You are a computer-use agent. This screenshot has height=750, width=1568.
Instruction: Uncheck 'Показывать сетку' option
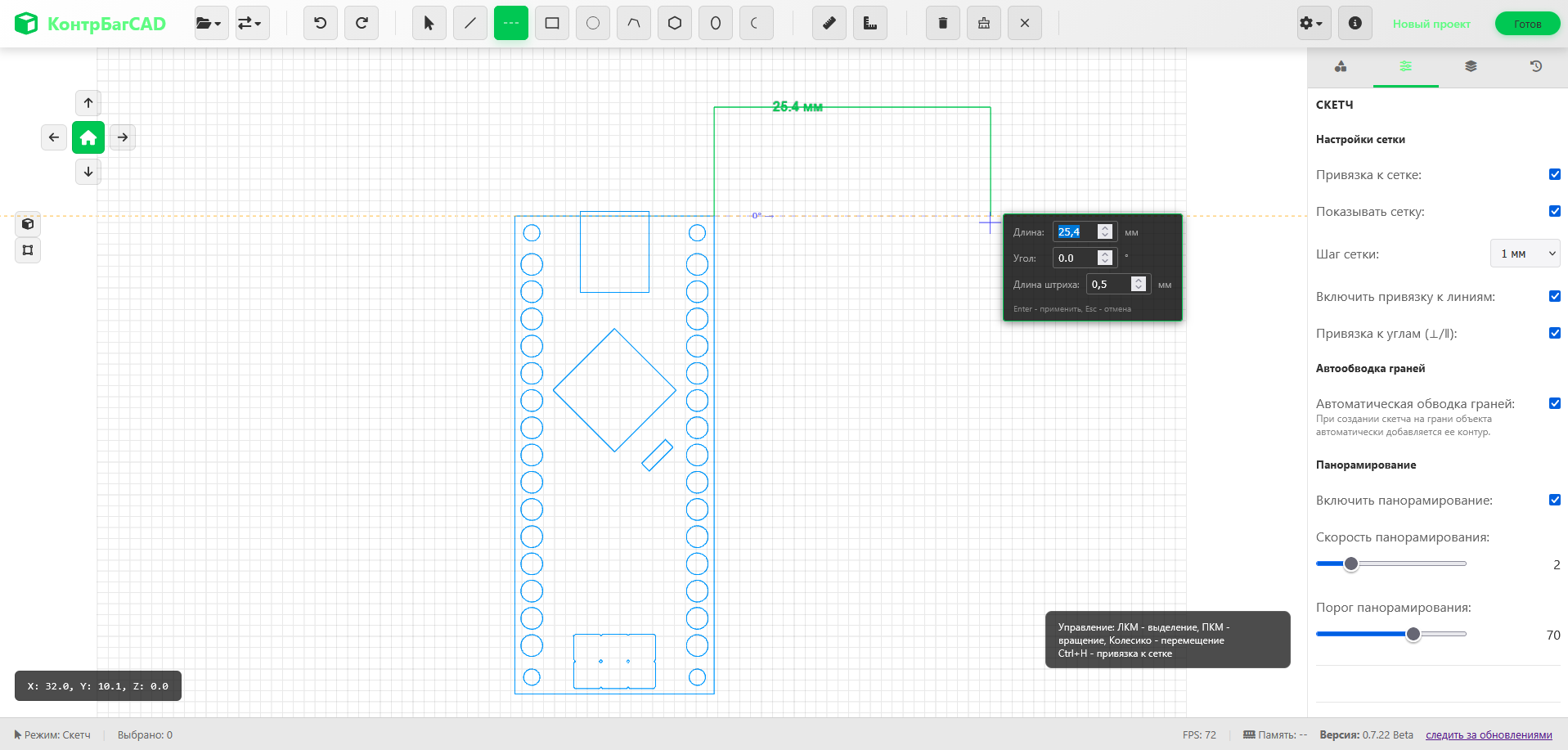pos(1554,211)
